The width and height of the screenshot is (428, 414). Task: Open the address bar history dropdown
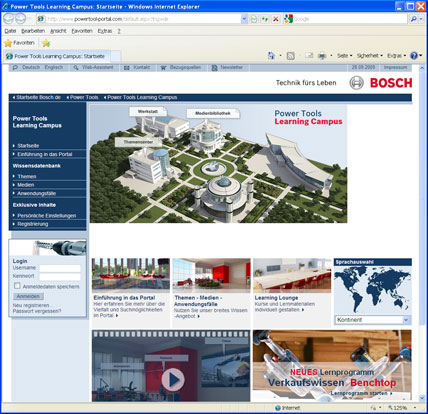pos(244,19)
